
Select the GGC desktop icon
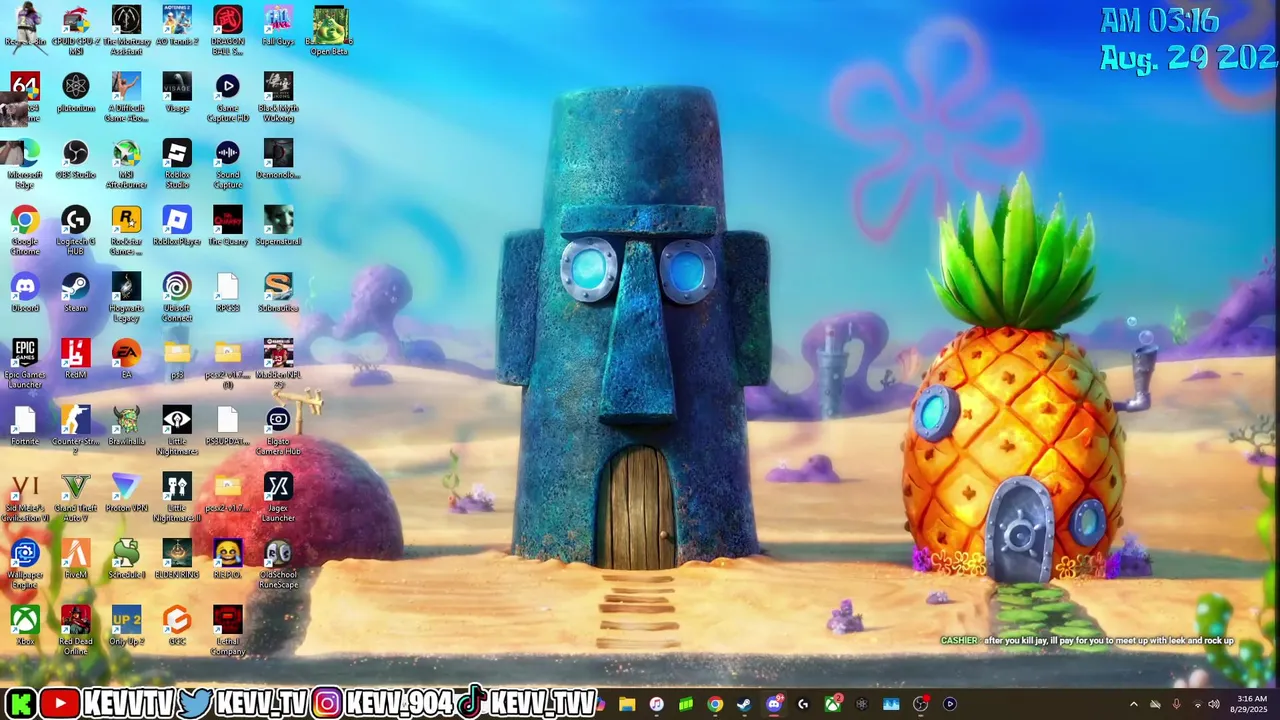pyautogui.click(x=177, y=626)
